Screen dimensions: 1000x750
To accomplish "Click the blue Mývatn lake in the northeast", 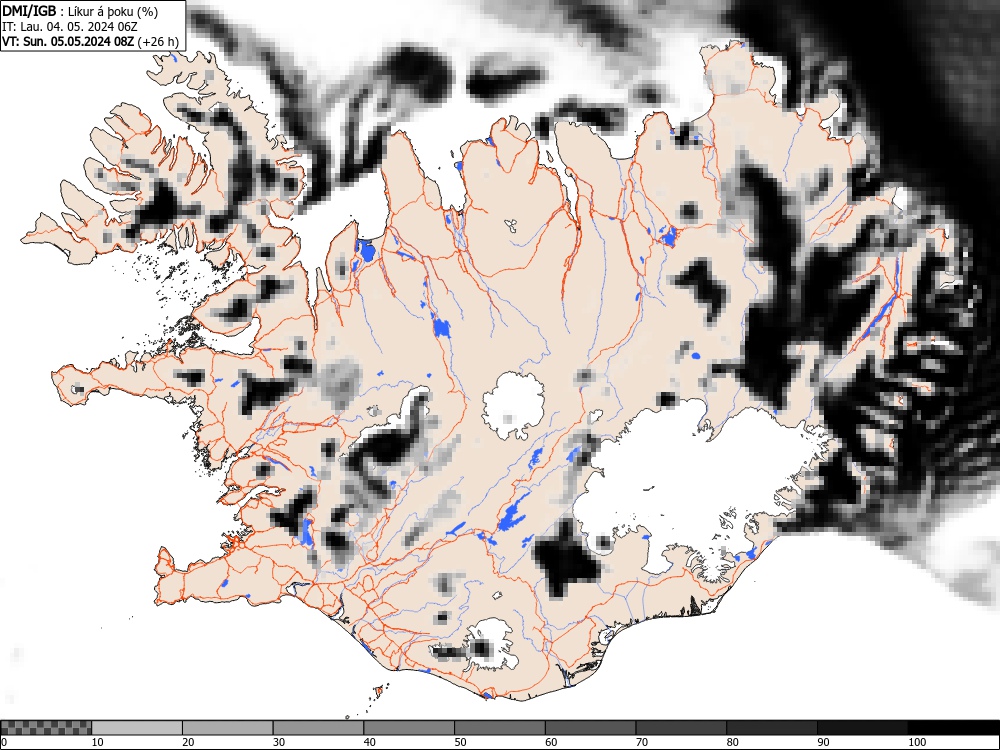I will pyautogui.click(x=669, y=237).
